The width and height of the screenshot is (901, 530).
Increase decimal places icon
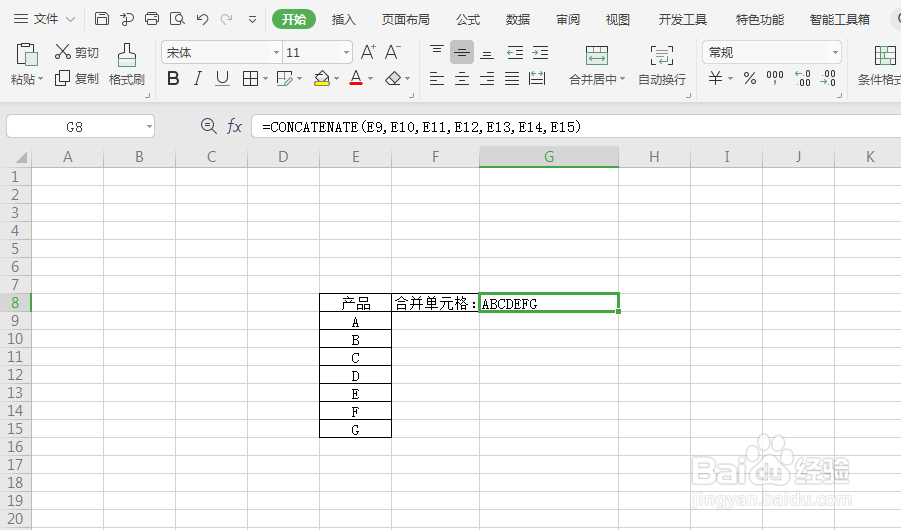[x=803, y=78]
